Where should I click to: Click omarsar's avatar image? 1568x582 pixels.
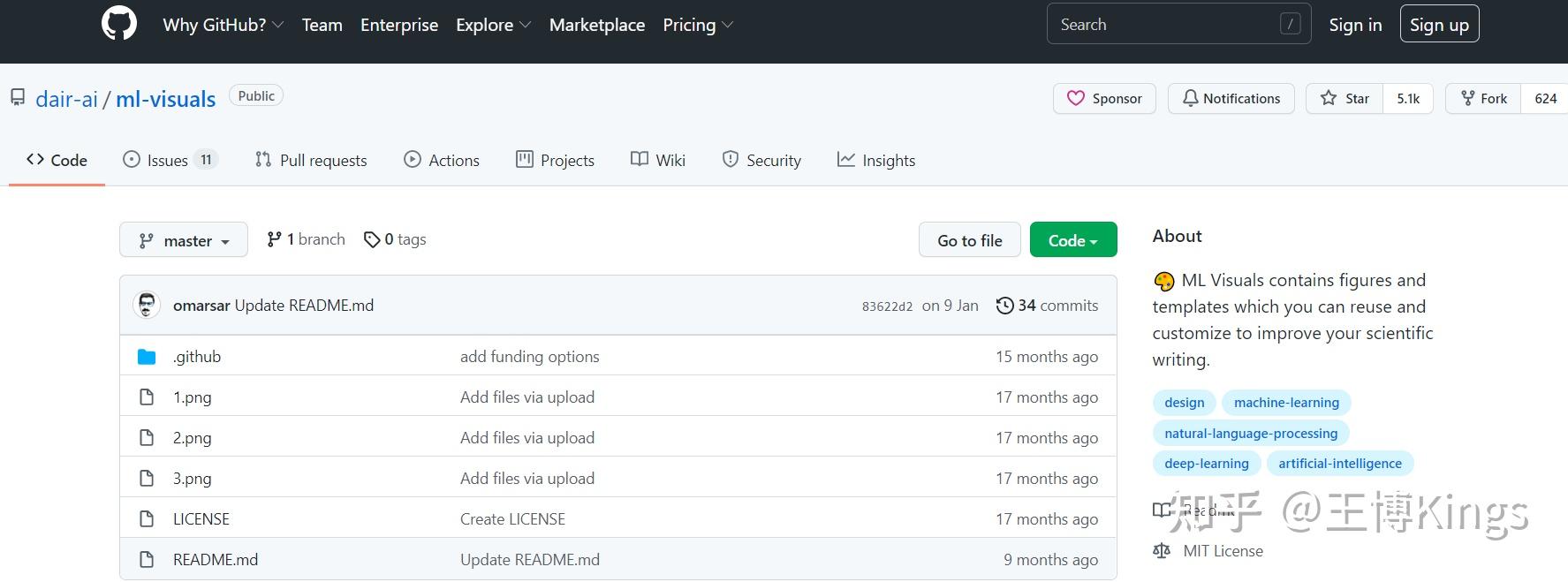point(147,306)
